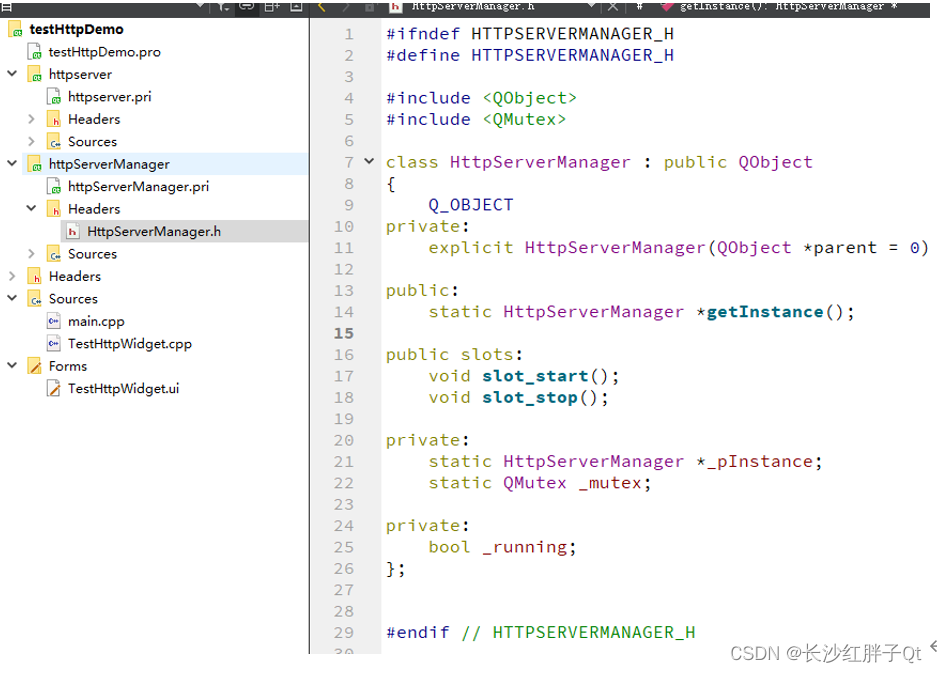
Task: Collapse the HttpServerManager class using the fold marker
Action: 368,161
